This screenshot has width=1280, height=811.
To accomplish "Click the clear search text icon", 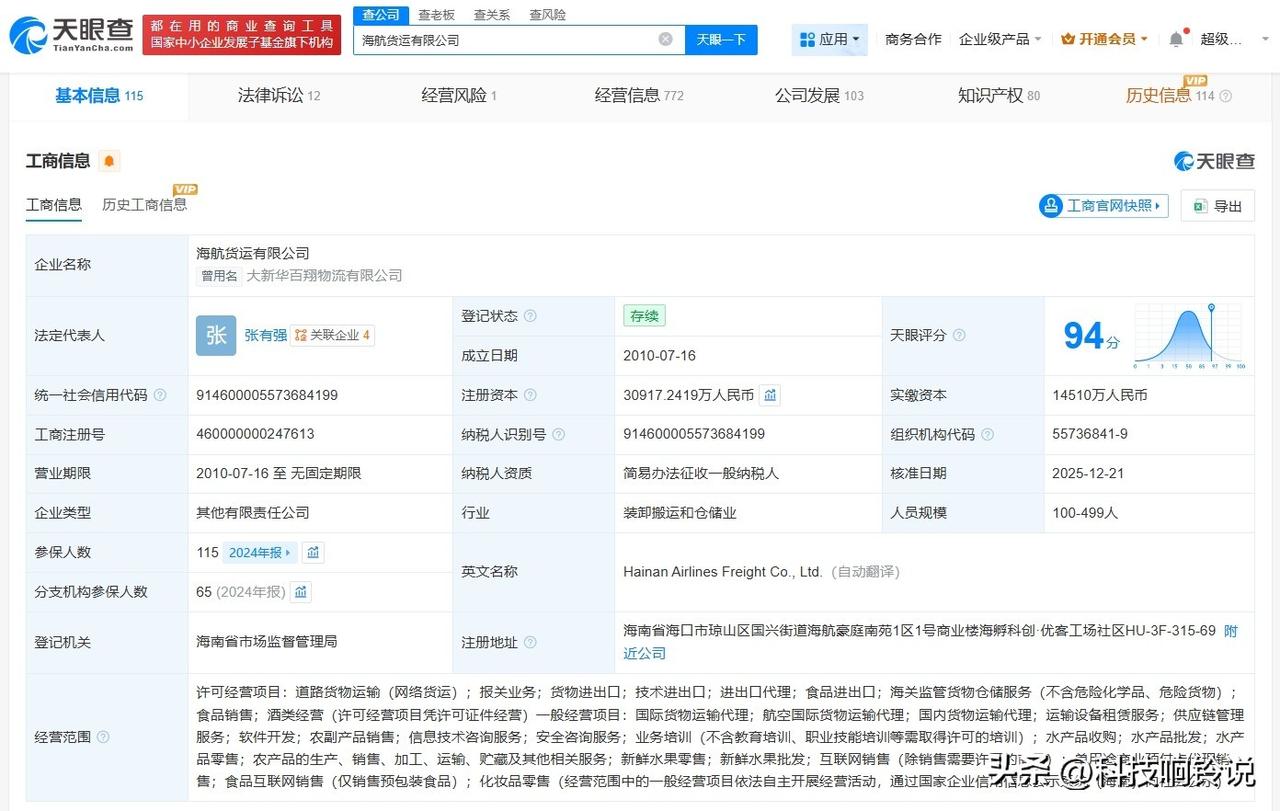I will pyautogui.click(x=665, y=39).
